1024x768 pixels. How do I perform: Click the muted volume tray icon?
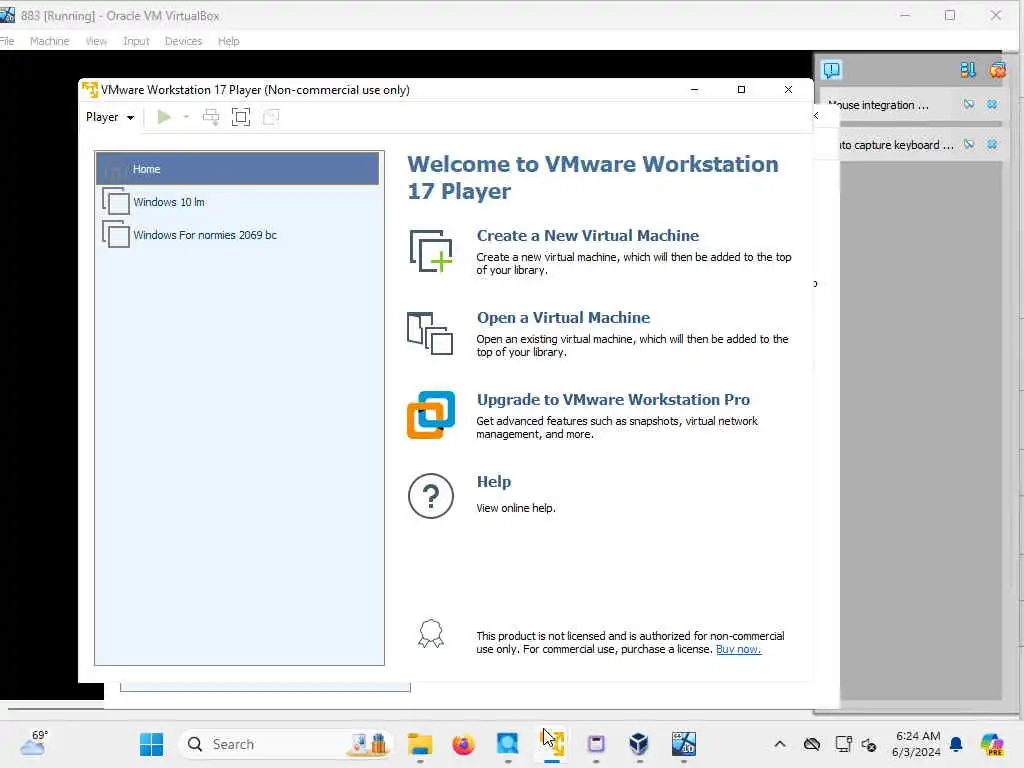pos(869,744)
